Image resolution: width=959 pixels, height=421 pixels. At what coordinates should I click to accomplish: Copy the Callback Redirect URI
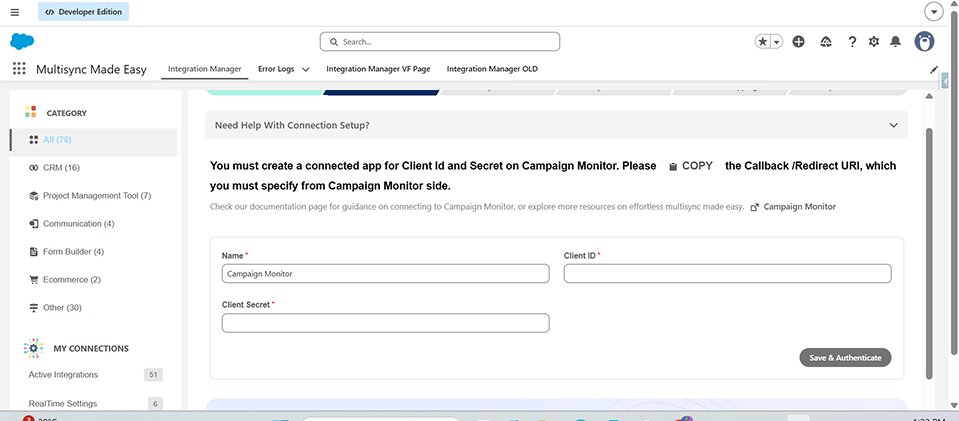pos(691,166)
